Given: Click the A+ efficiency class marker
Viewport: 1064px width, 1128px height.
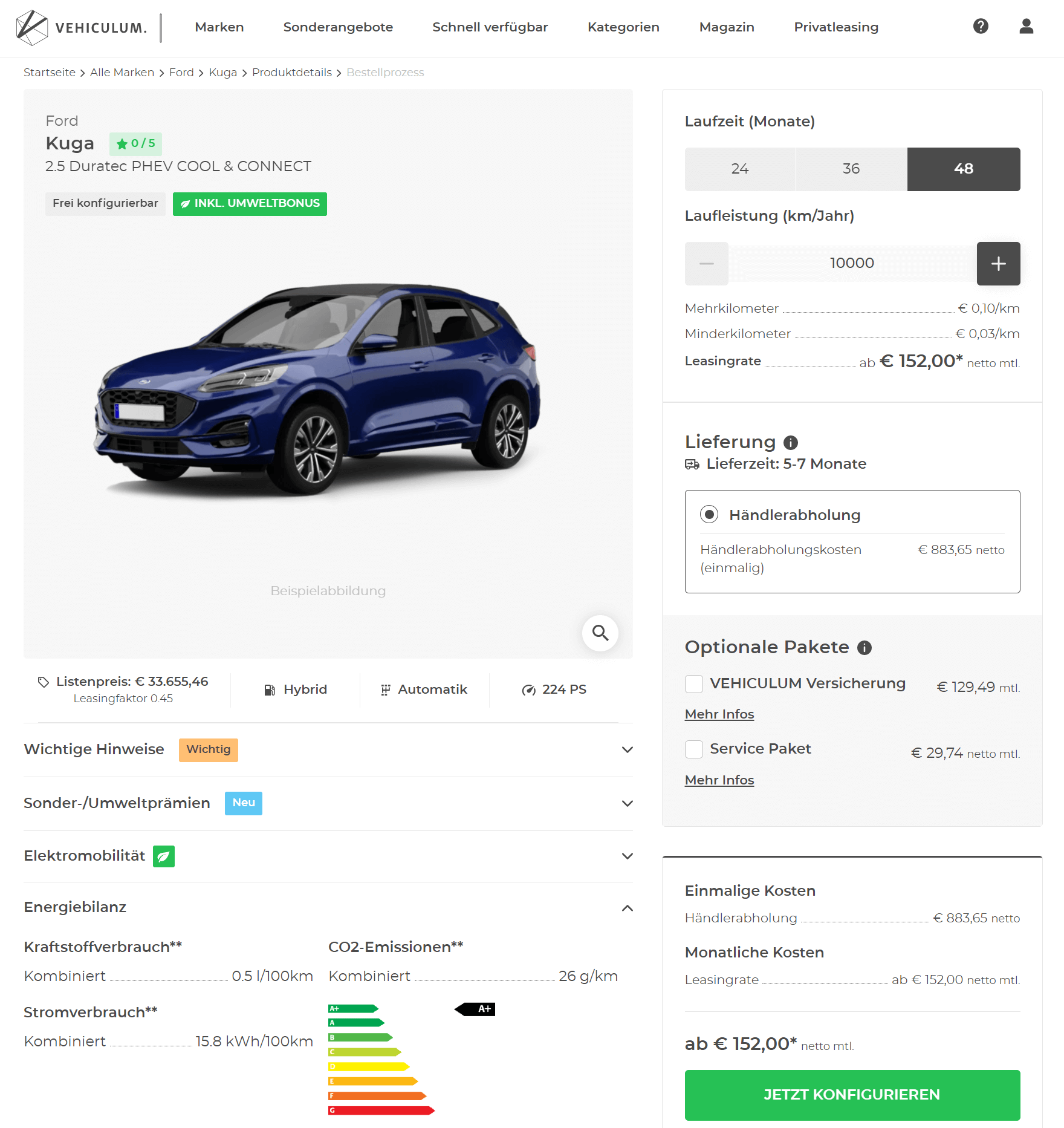Looking at the screenshot, I should pos(475,1009).
